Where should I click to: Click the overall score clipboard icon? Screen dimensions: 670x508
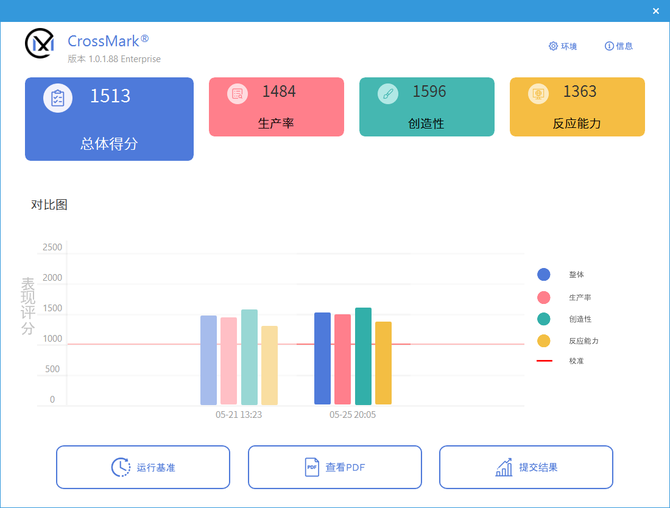[x=58, y=98]
